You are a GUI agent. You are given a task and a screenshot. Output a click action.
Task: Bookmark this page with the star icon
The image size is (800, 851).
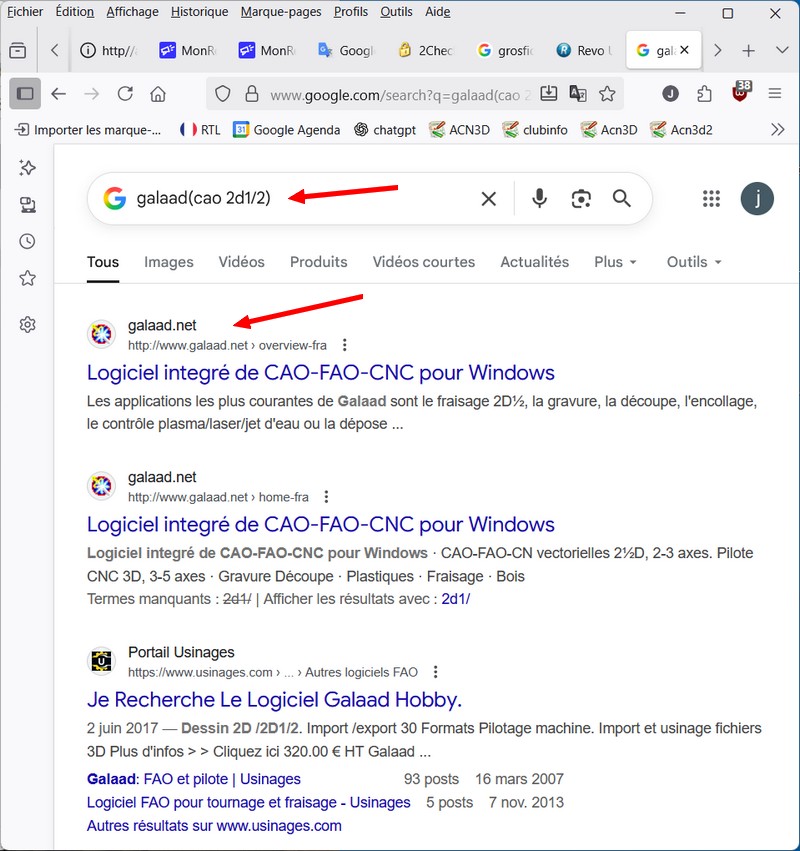607,94
